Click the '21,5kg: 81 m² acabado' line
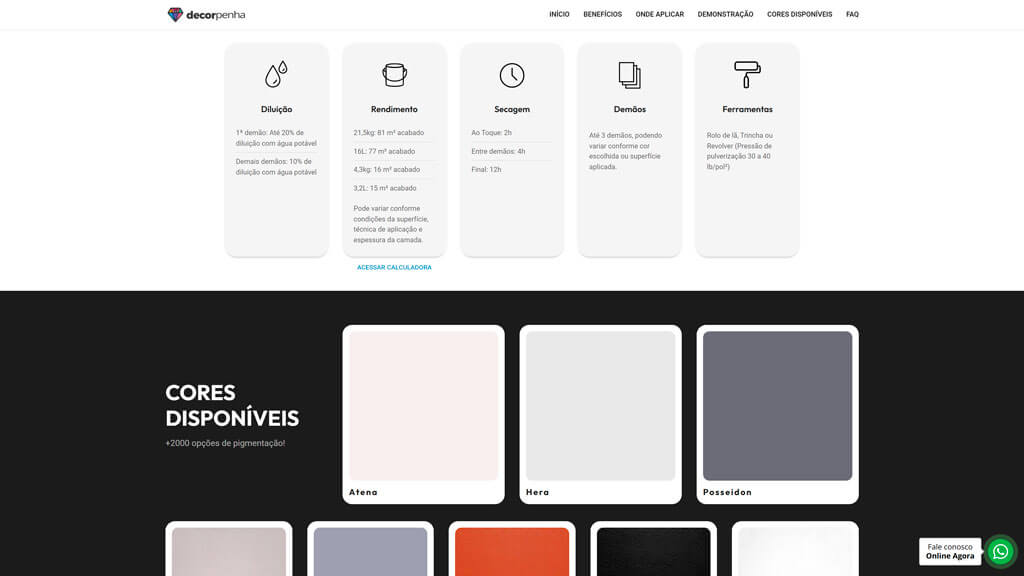 (389, 133)
